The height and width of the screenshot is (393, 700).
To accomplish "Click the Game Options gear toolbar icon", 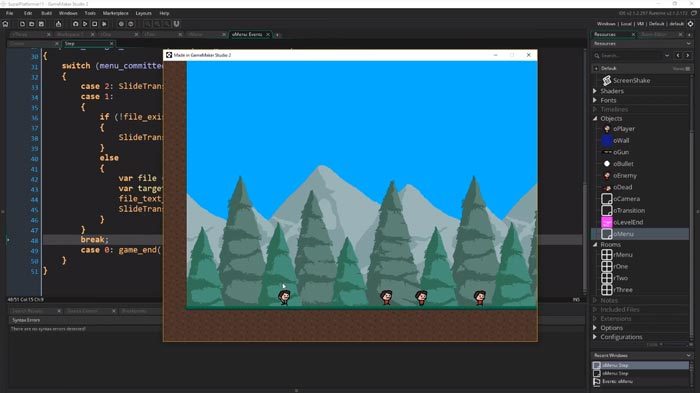I will tap(121, 24).
